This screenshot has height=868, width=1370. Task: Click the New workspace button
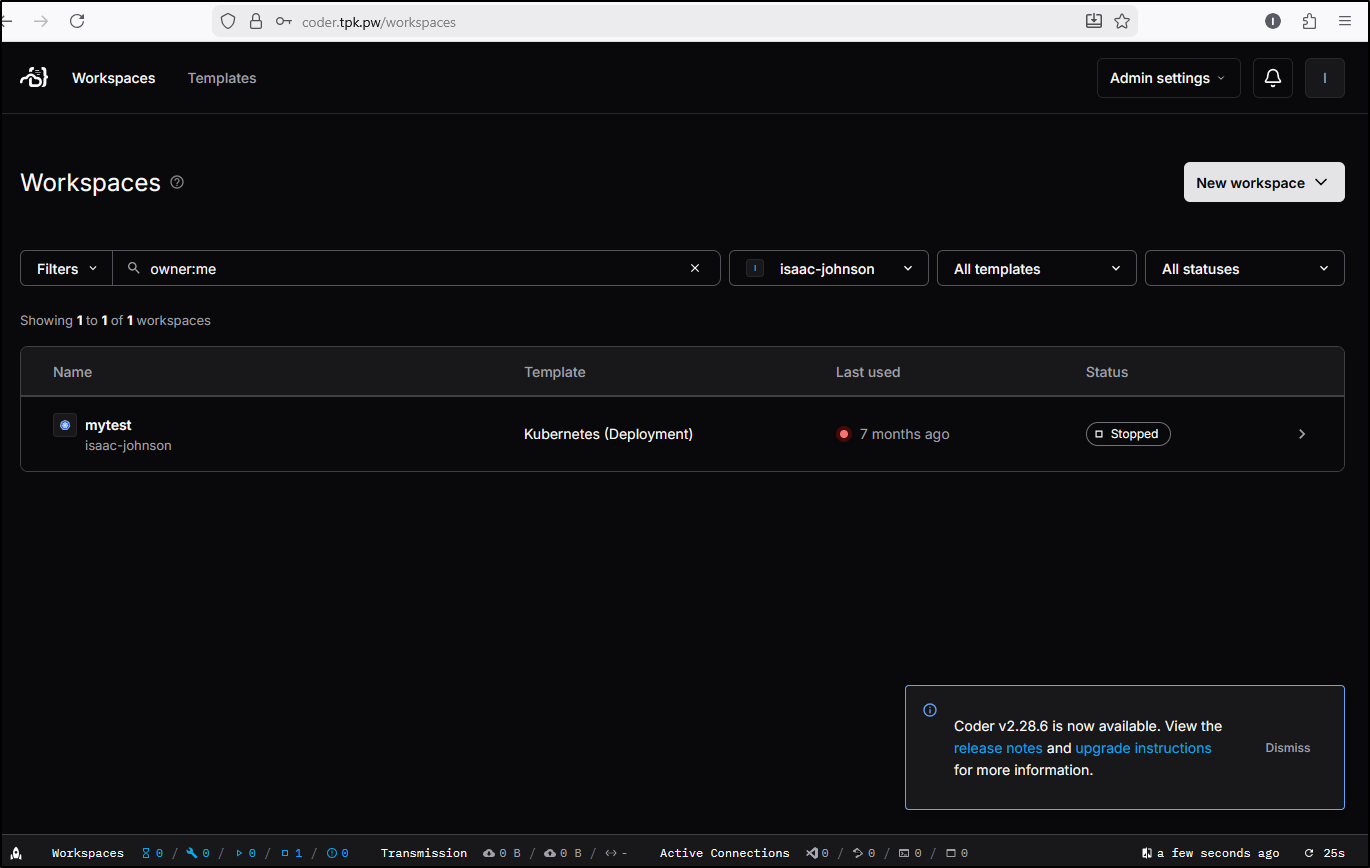point(1263,183)
